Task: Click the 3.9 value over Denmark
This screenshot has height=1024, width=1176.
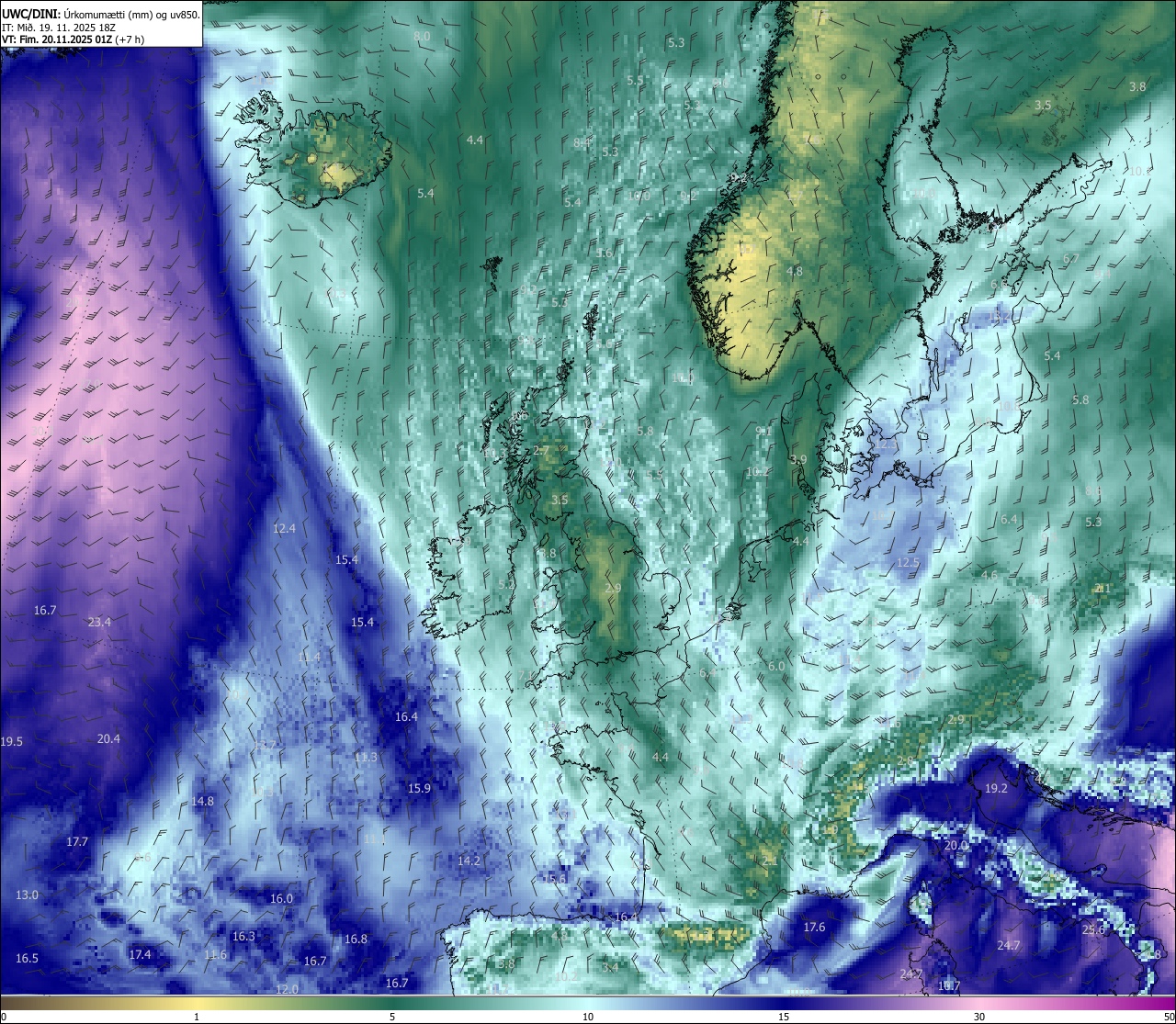Action: click(x=798, y=460)
